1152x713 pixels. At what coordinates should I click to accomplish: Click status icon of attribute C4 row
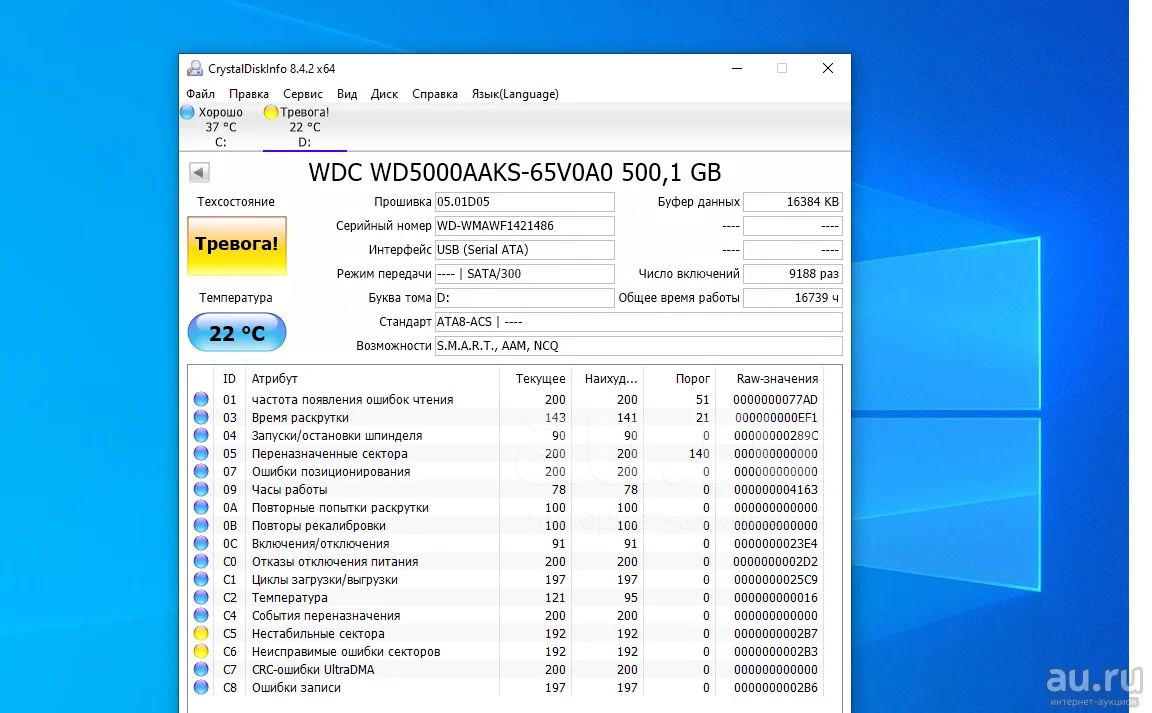(x=201, y=615)
